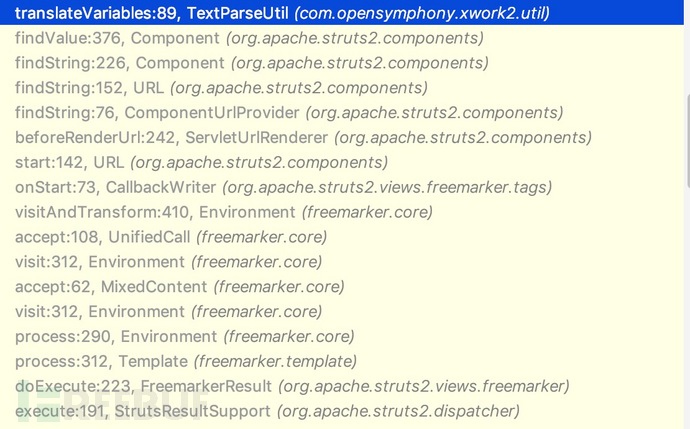Click the start:142 URL stack frame
This screenshot has height=429, width=690.
tap(201, 162)
